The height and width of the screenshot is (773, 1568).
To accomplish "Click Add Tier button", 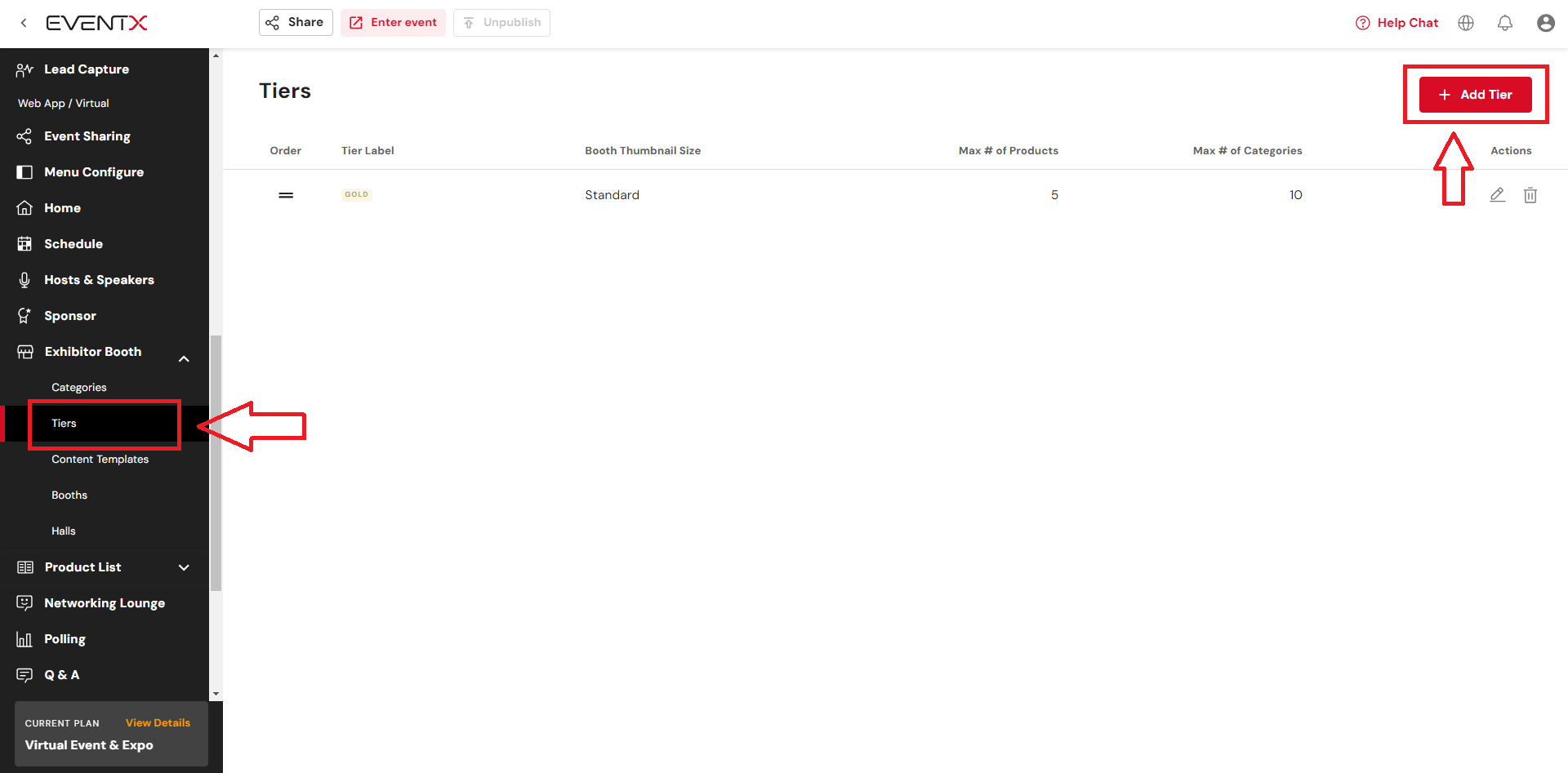I will [1475, 95].
